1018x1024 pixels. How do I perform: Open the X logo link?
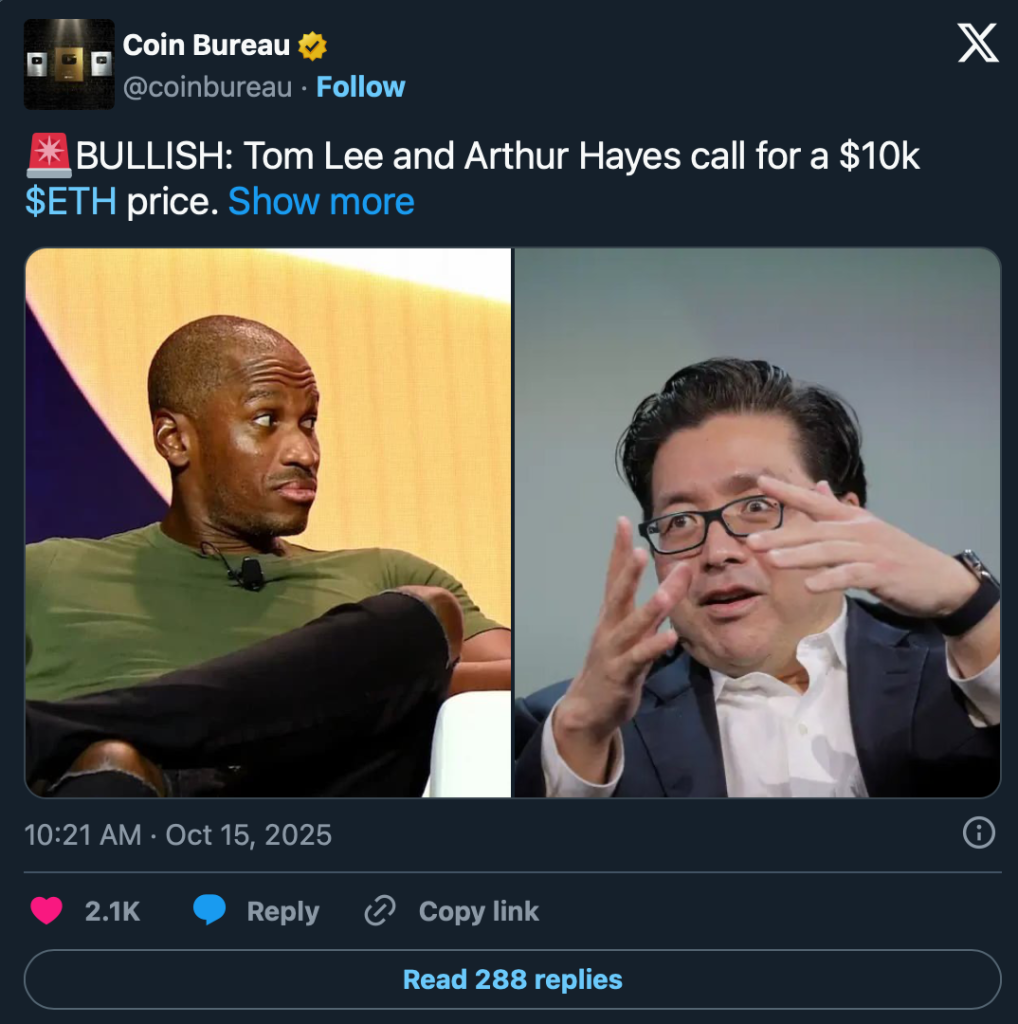[x=978, y=43]
